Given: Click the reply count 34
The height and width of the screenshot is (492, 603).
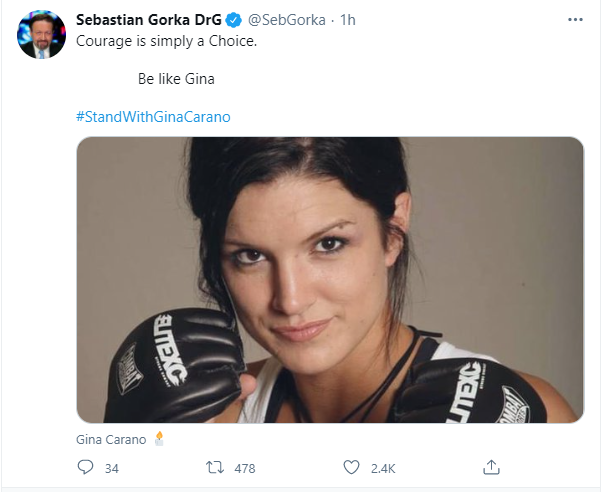Looking at the screenshot, I should [x=111, y=468].
